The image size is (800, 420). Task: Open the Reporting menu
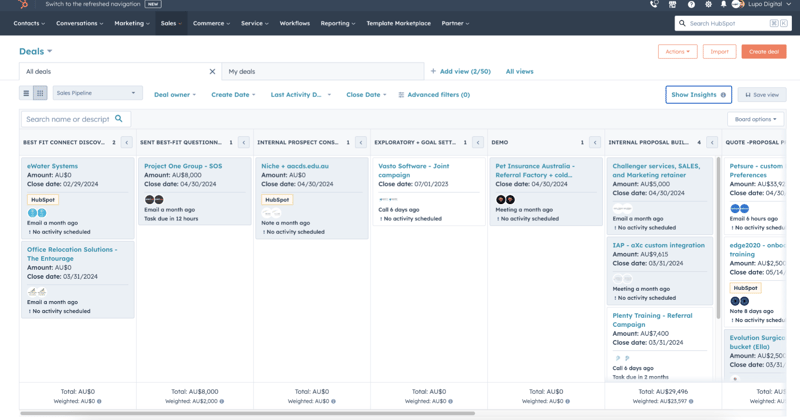coord(338,23)
